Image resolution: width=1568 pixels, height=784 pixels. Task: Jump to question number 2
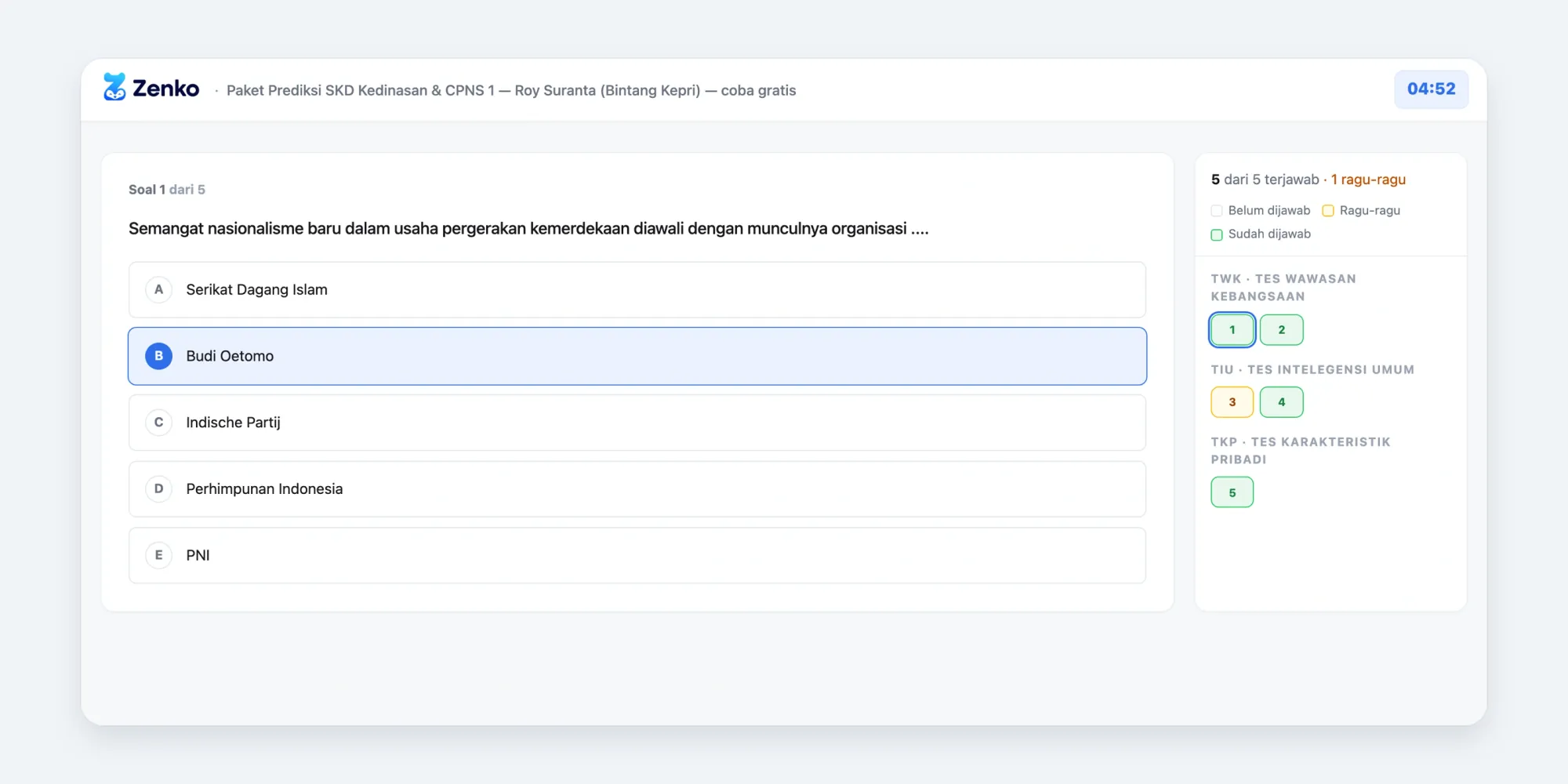[1282, 330]
